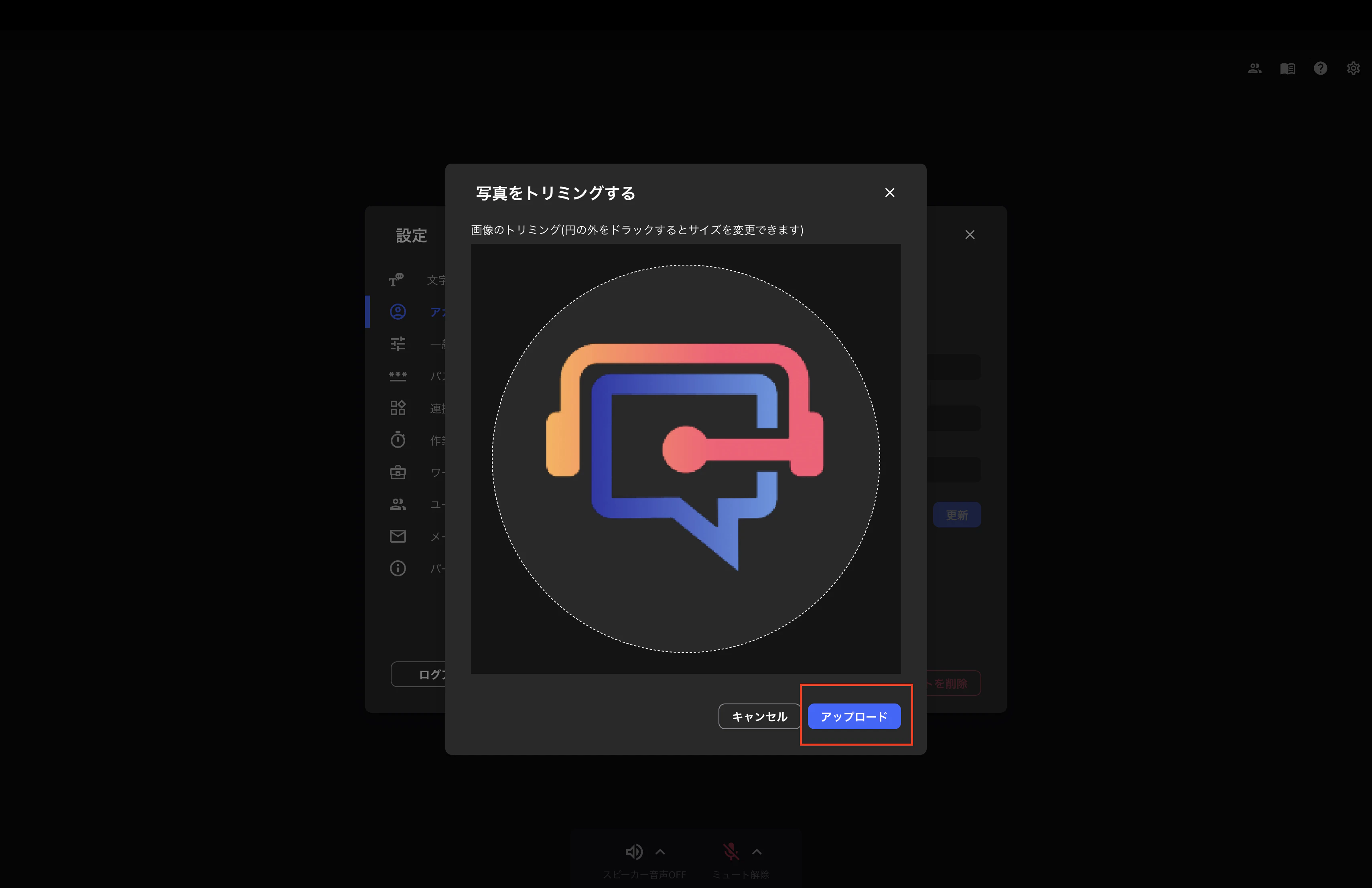
Task: Open the version info icon in settings
Action: [398, 569]
